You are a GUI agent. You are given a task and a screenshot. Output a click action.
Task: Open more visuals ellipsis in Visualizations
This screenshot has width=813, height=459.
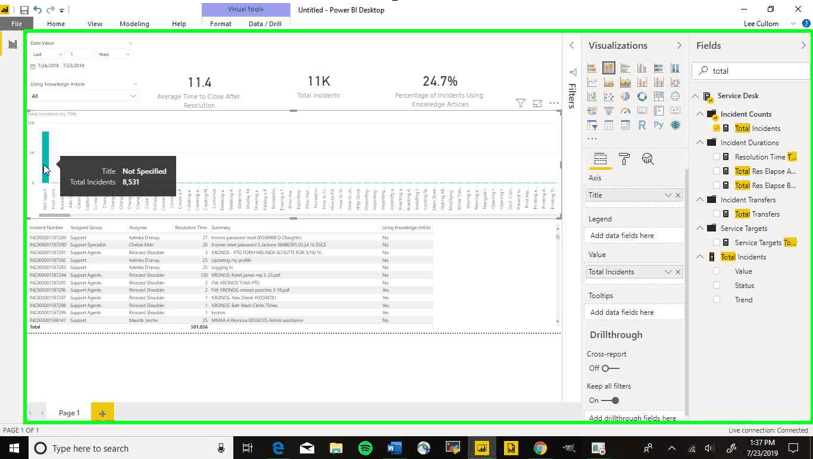[x=592, y=138]
